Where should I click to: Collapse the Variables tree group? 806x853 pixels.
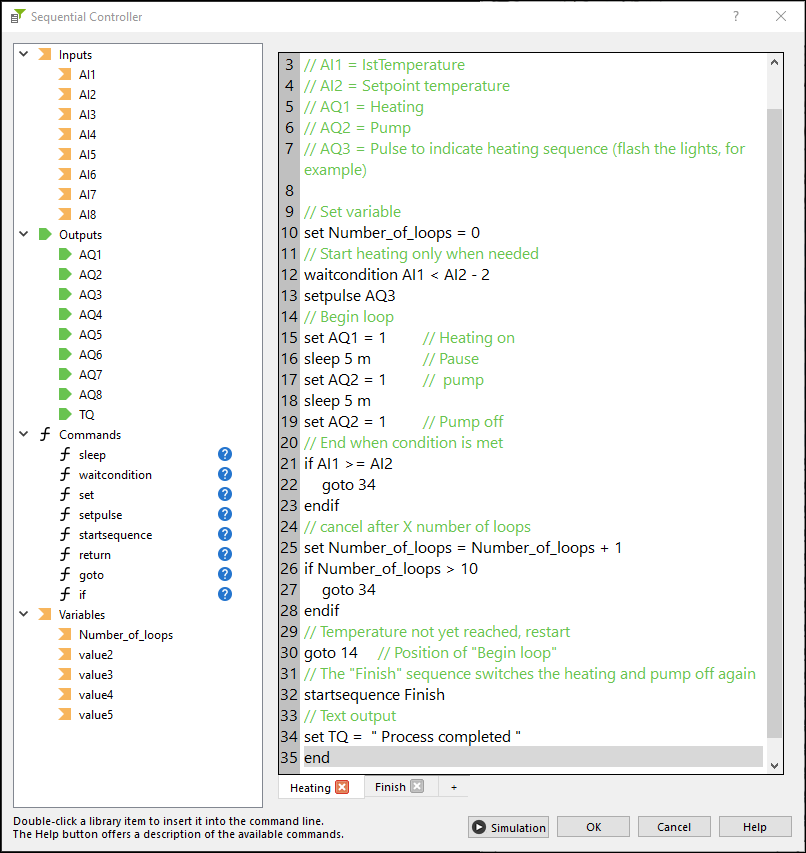coord(23,615)
